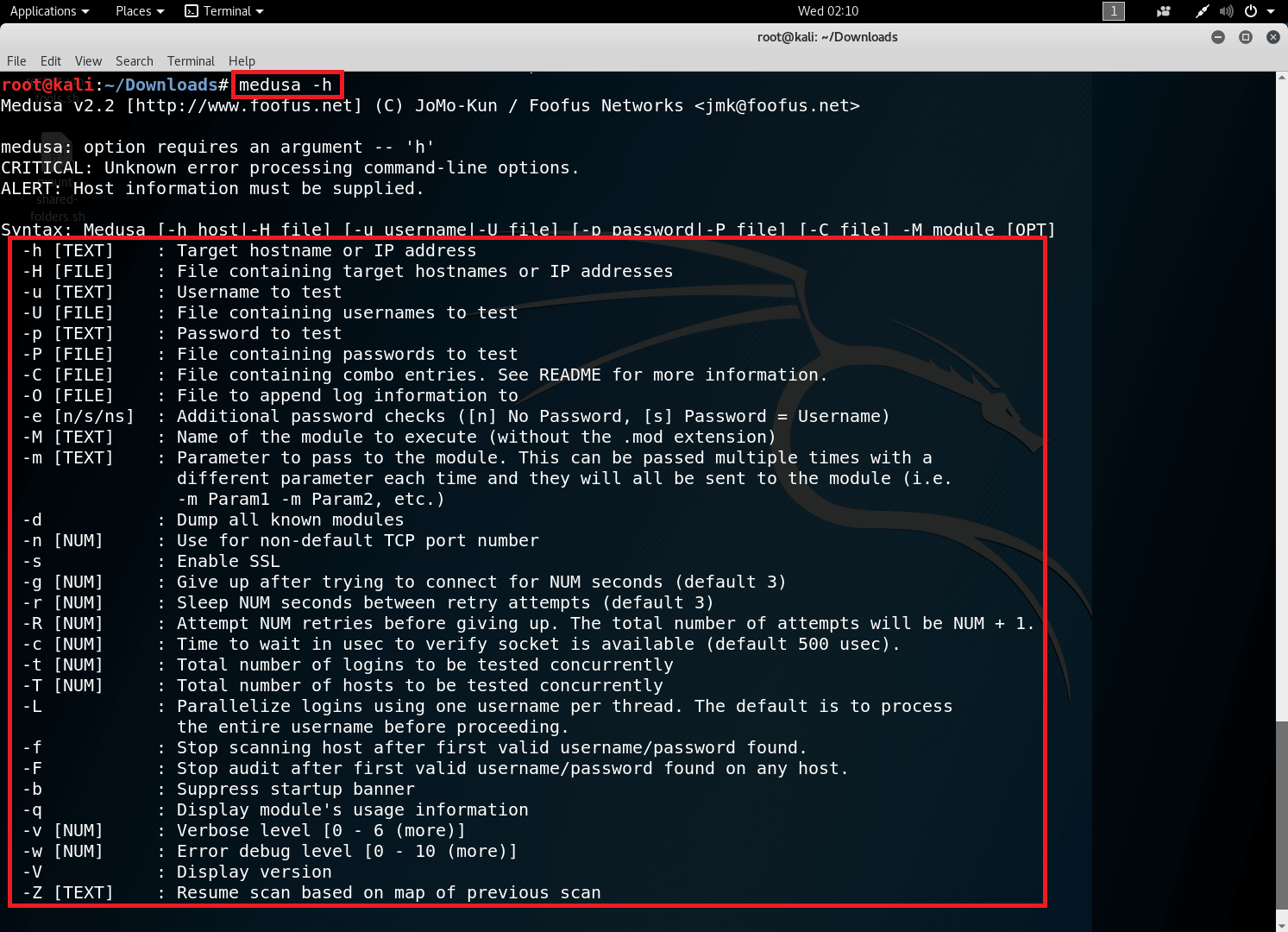Image resolution: width=1288 pixels, height=932 pixels.
Task: Click '-T [NUM]' concurrent hosts line
Action: (x=342, y=685)
